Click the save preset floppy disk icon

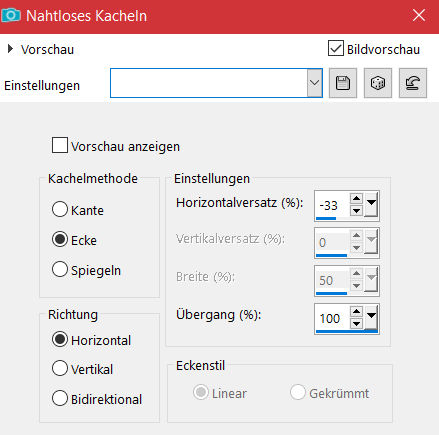[343, 83]
